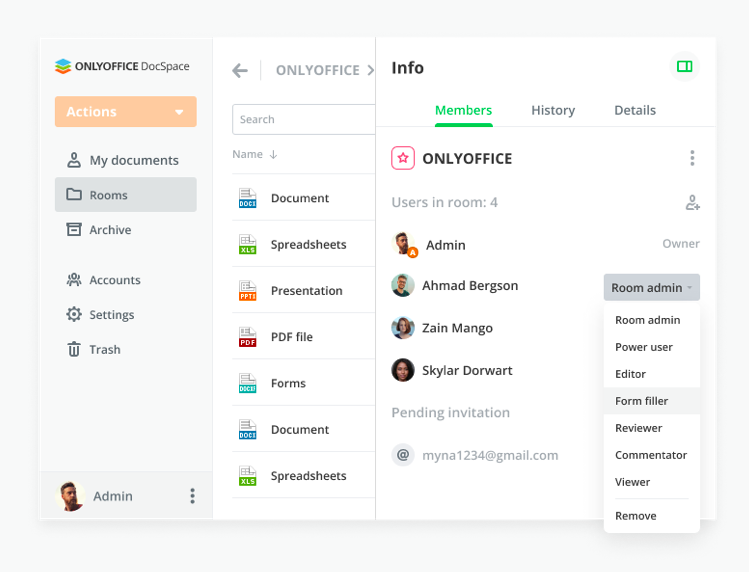Click Ahmad Bergson's avatar
749x572 pixels.
point(403,285)
